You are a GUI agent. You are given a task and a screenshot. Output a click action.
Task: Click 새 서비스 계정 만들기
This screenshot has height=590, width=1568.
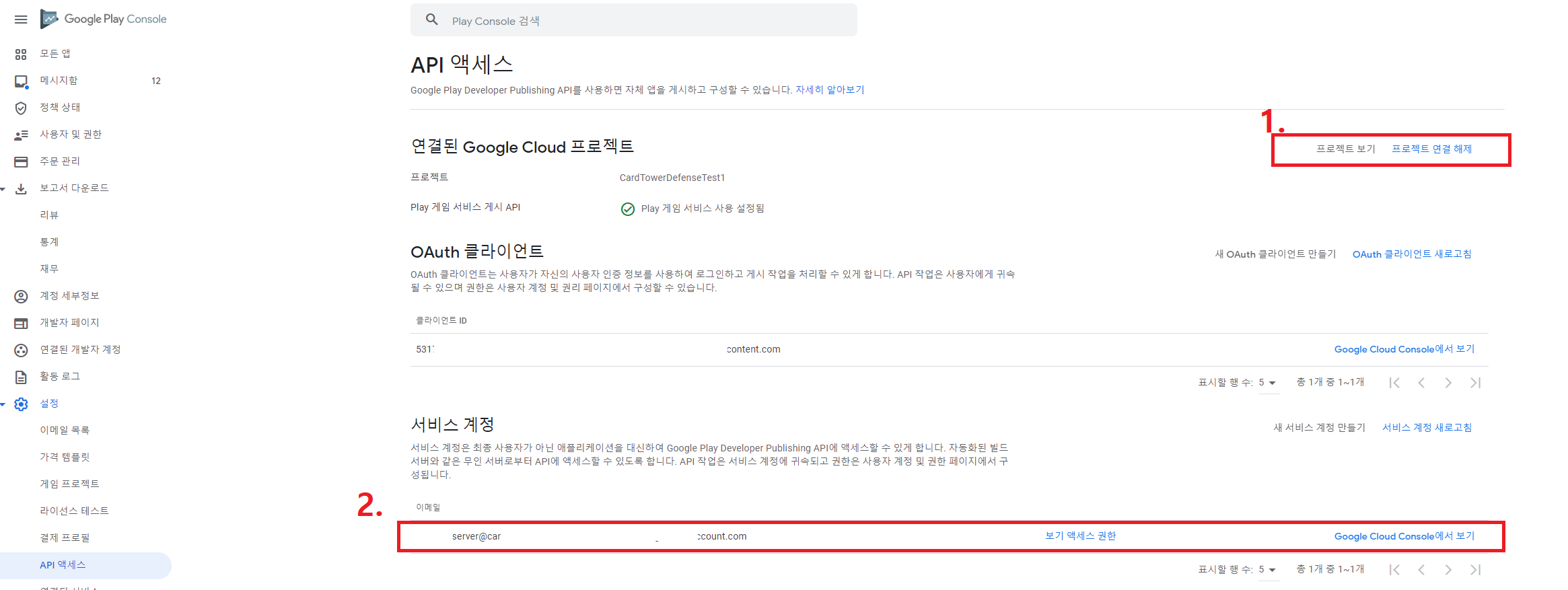click(1320, 427)
